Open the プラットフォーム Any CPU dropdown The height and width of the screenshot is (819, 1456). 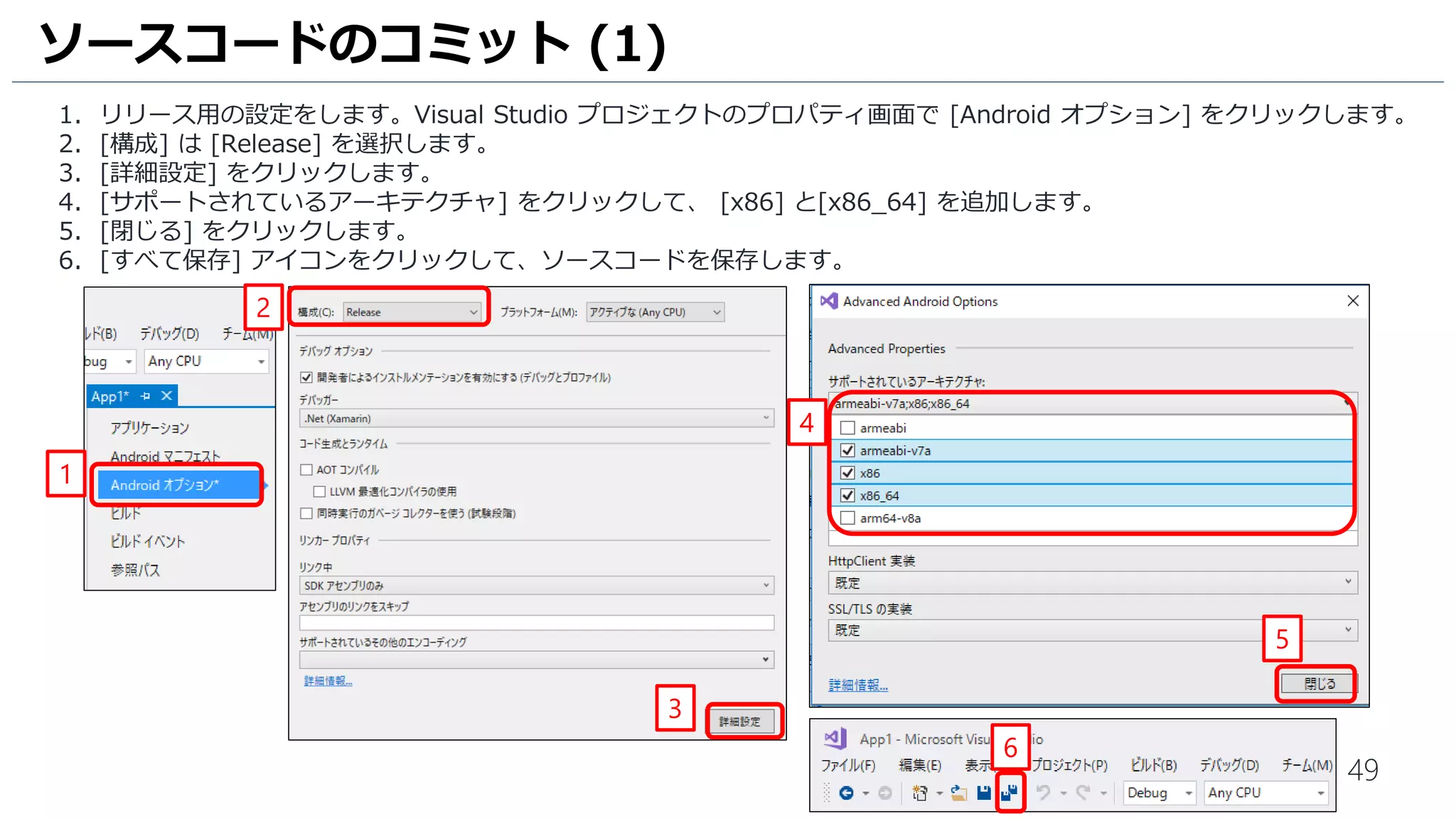click(x=655, y=312)
